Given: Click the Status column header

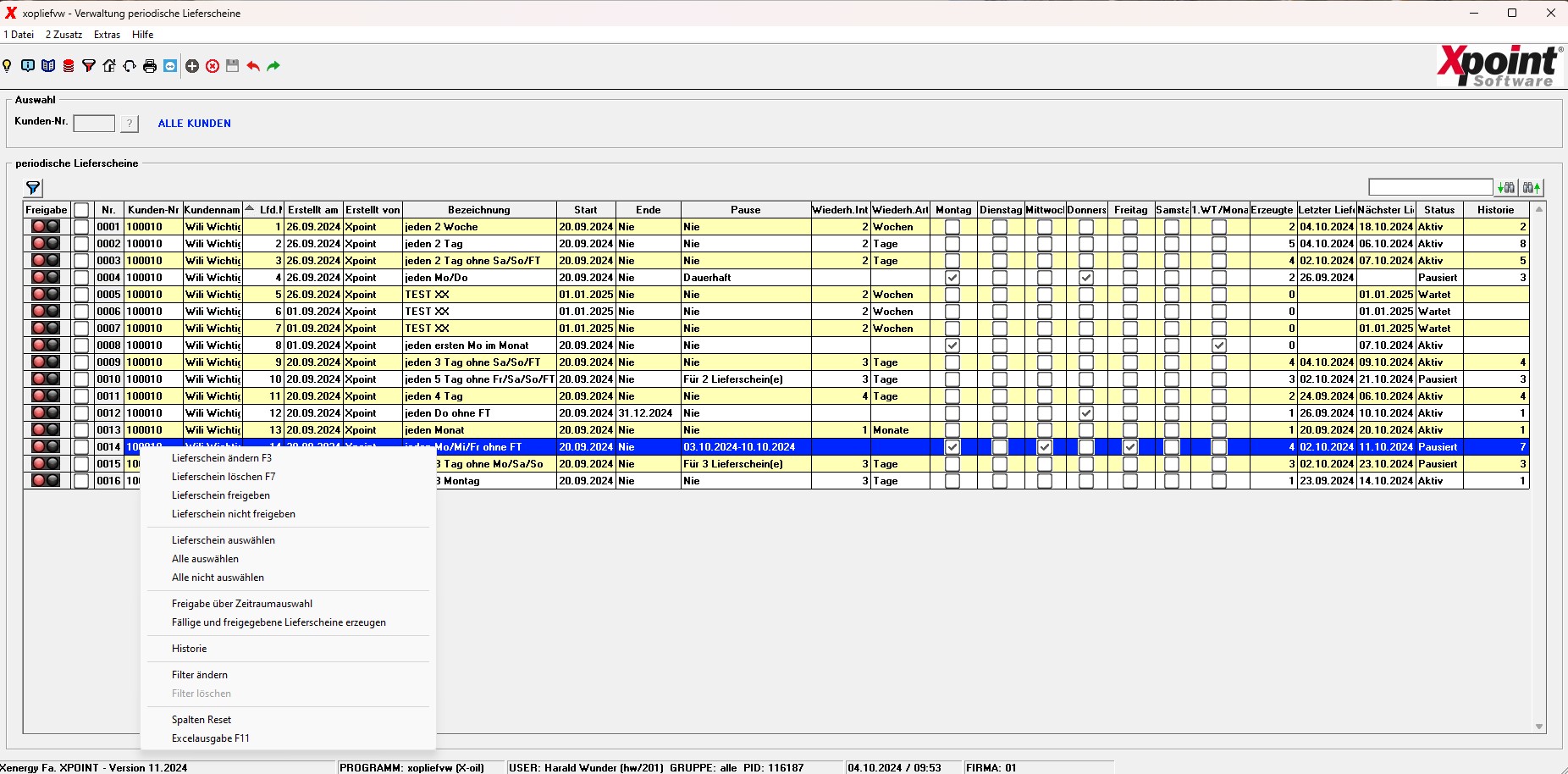Looking at the screenshot, I should pos(1439,210).
